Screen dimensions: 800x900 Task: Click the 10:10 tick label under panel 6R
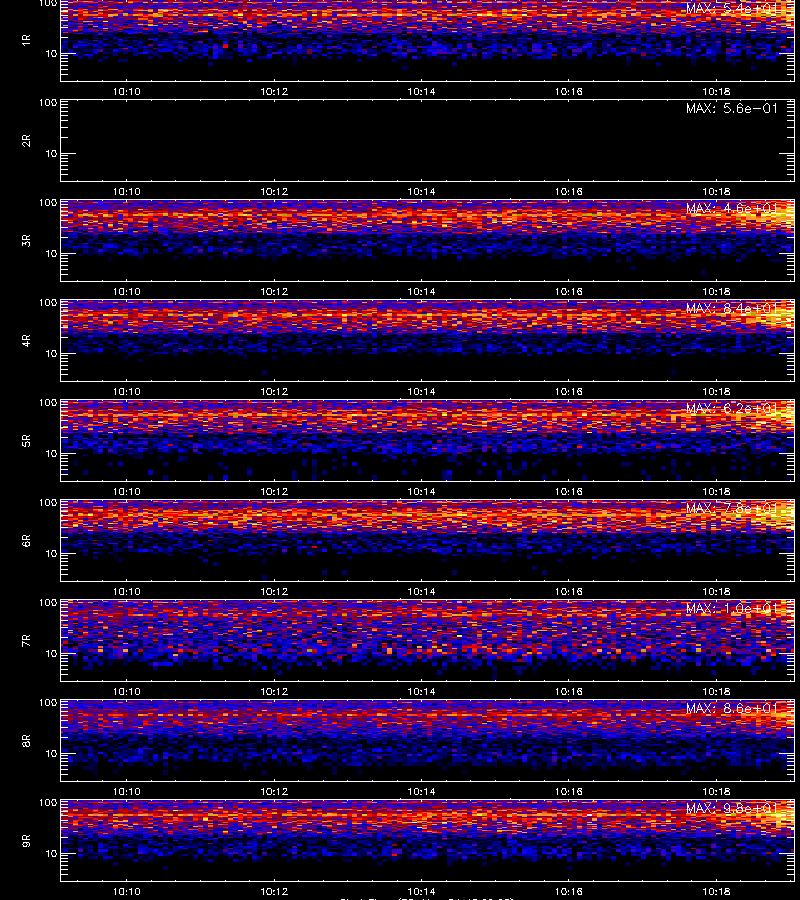click(126, 591)
